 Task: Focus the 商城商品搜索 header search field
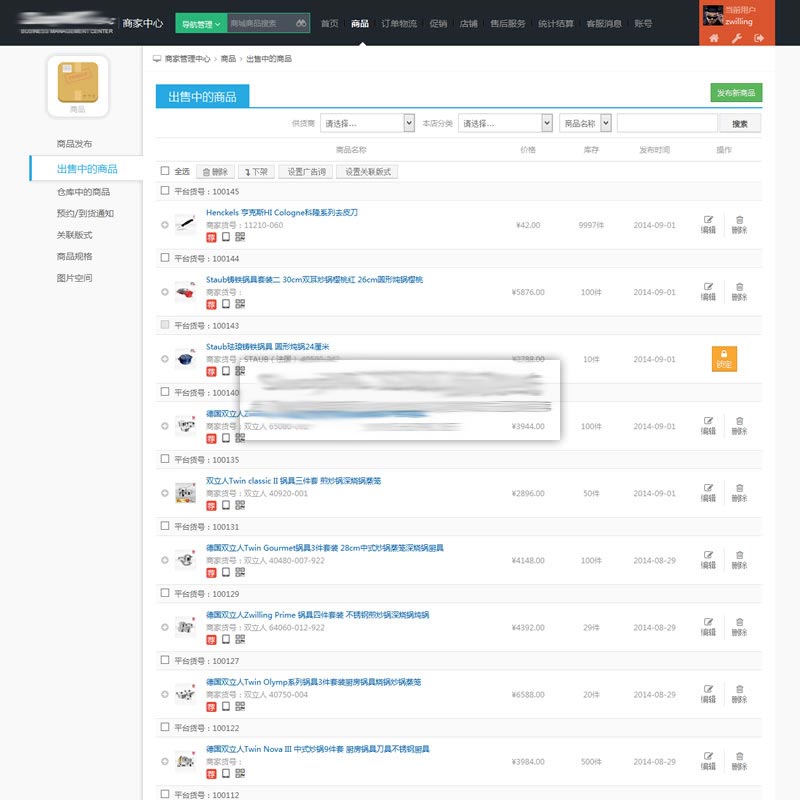(260, 23)
